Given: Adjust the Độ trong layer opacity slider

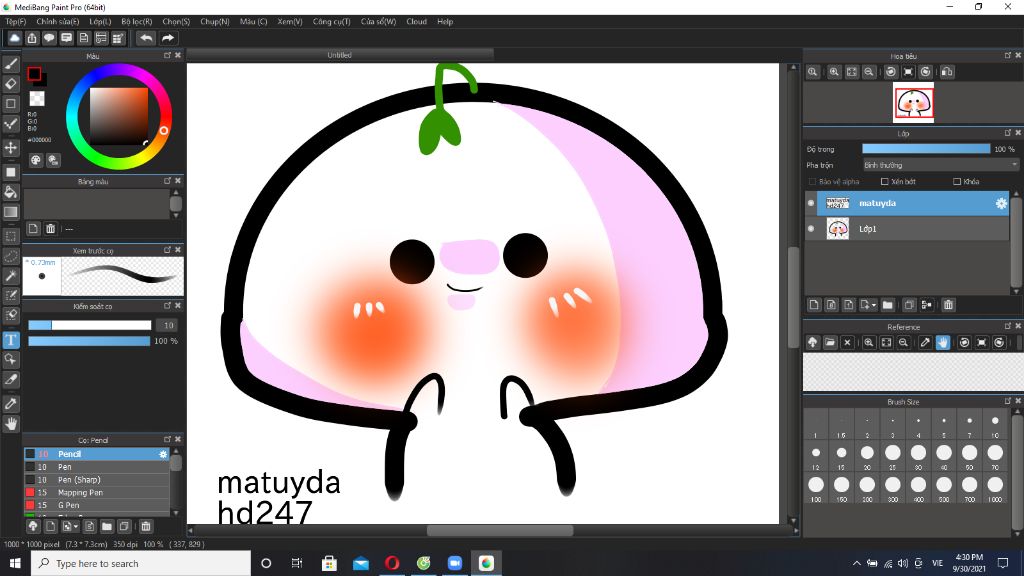Looking at the screenshot, I should tap(926, 149).
